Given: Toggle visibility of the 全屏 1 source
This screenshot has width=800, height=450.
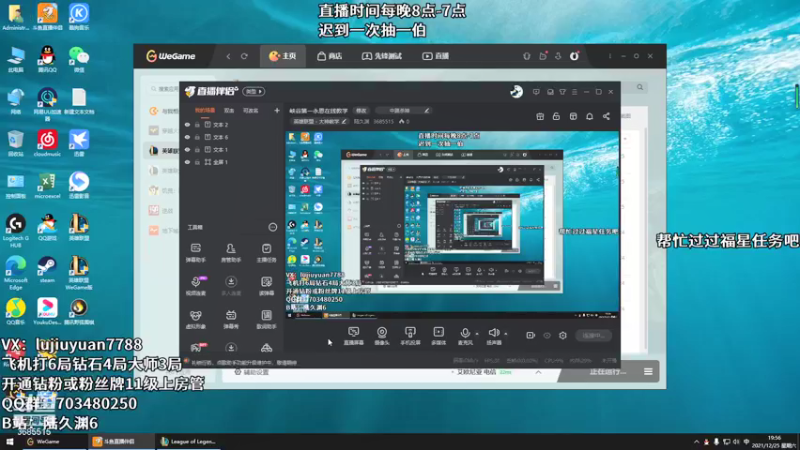Looking at the screenshot, I should point(187,162).
